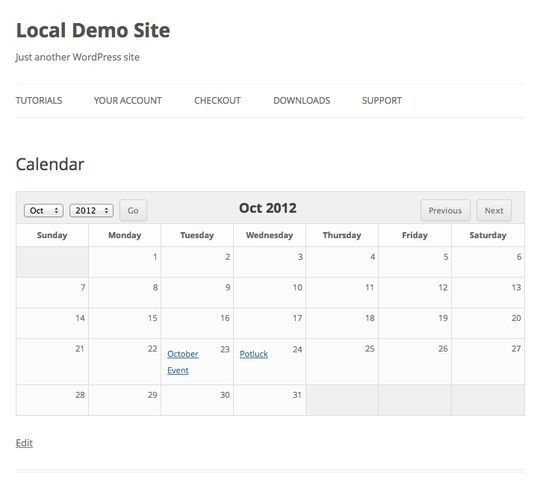
Task: Click the Oct 2012 calendar heading
Action: point(268,208)
